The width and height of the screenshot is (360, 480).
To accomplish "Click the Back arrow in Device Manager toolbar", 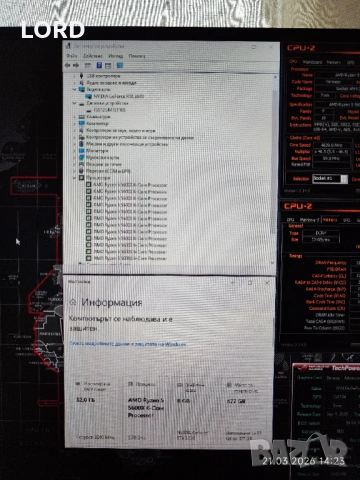I will 68,65.
